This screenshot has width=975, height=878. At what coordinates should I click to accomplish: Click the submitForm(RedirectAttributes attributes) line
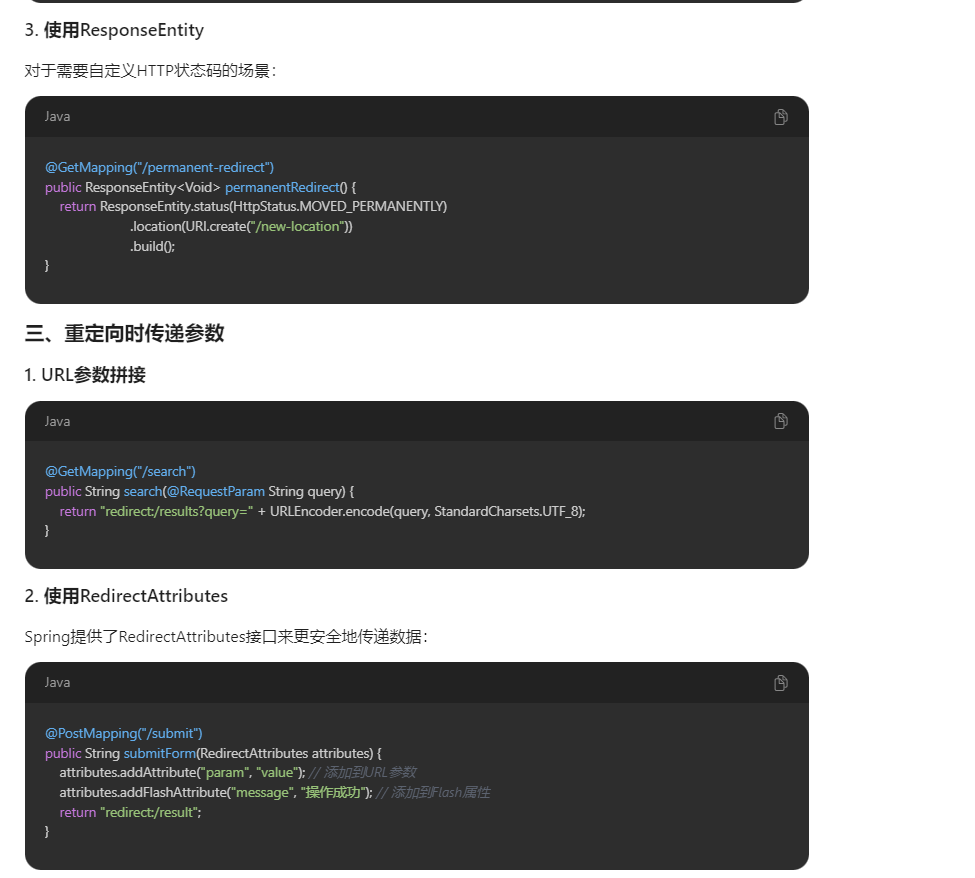tap(213, 753)
